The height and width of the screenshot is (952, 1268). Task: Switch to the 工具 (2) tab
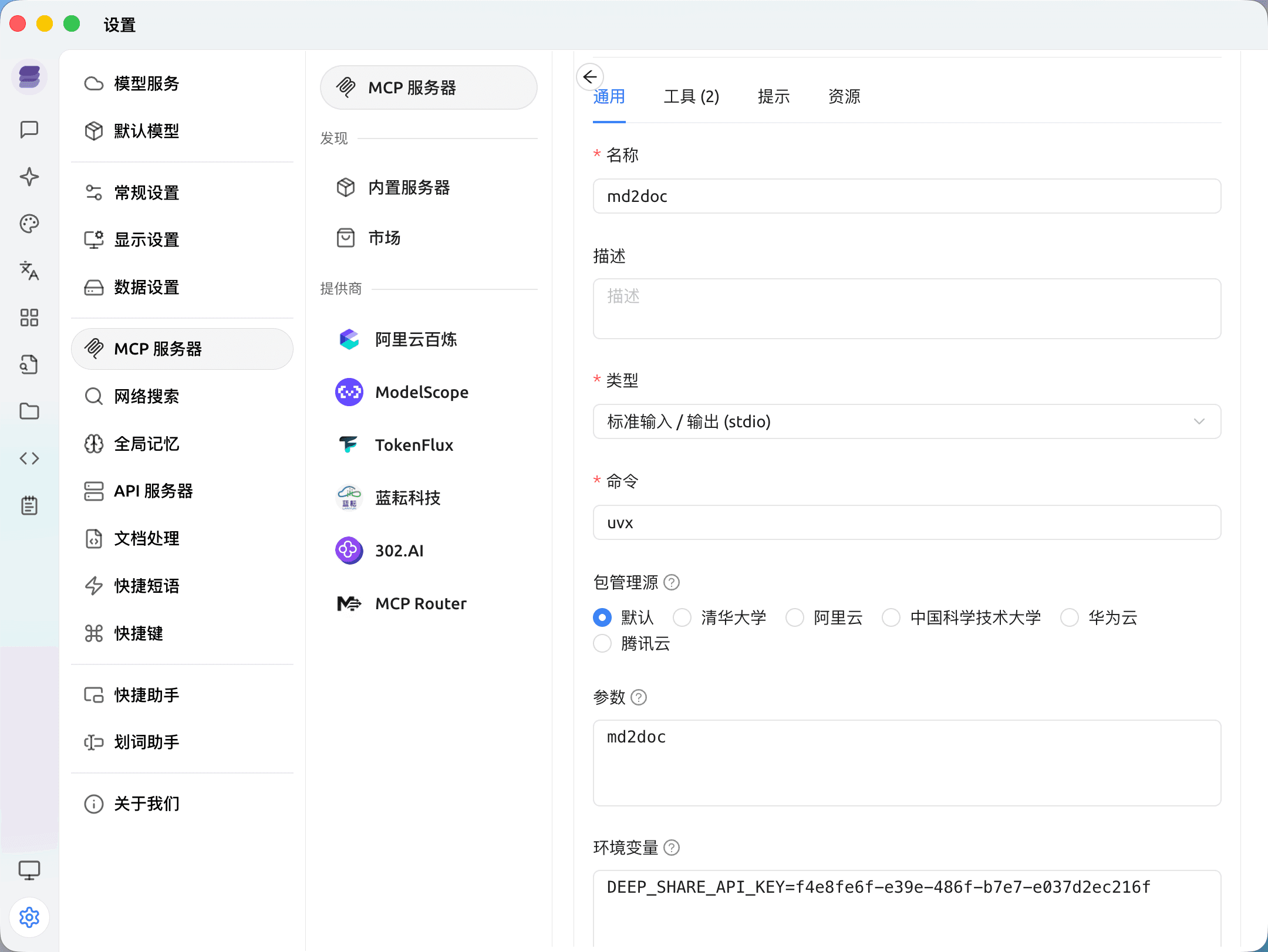691,96
